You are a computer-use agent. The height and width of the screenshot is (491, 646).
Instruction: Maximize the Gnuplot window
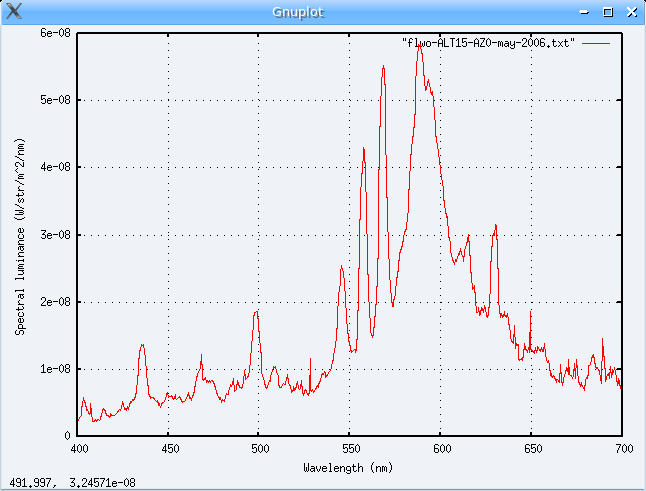608,12
